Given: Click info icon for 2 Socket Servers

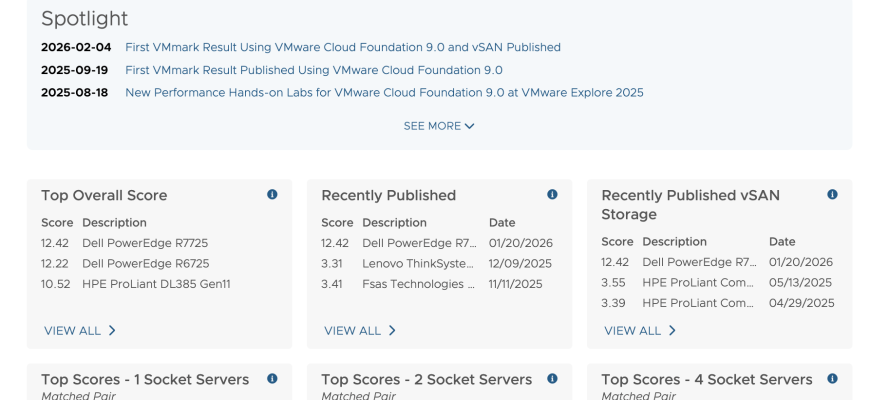Looking at the screenshot, I should pos(552,379).
